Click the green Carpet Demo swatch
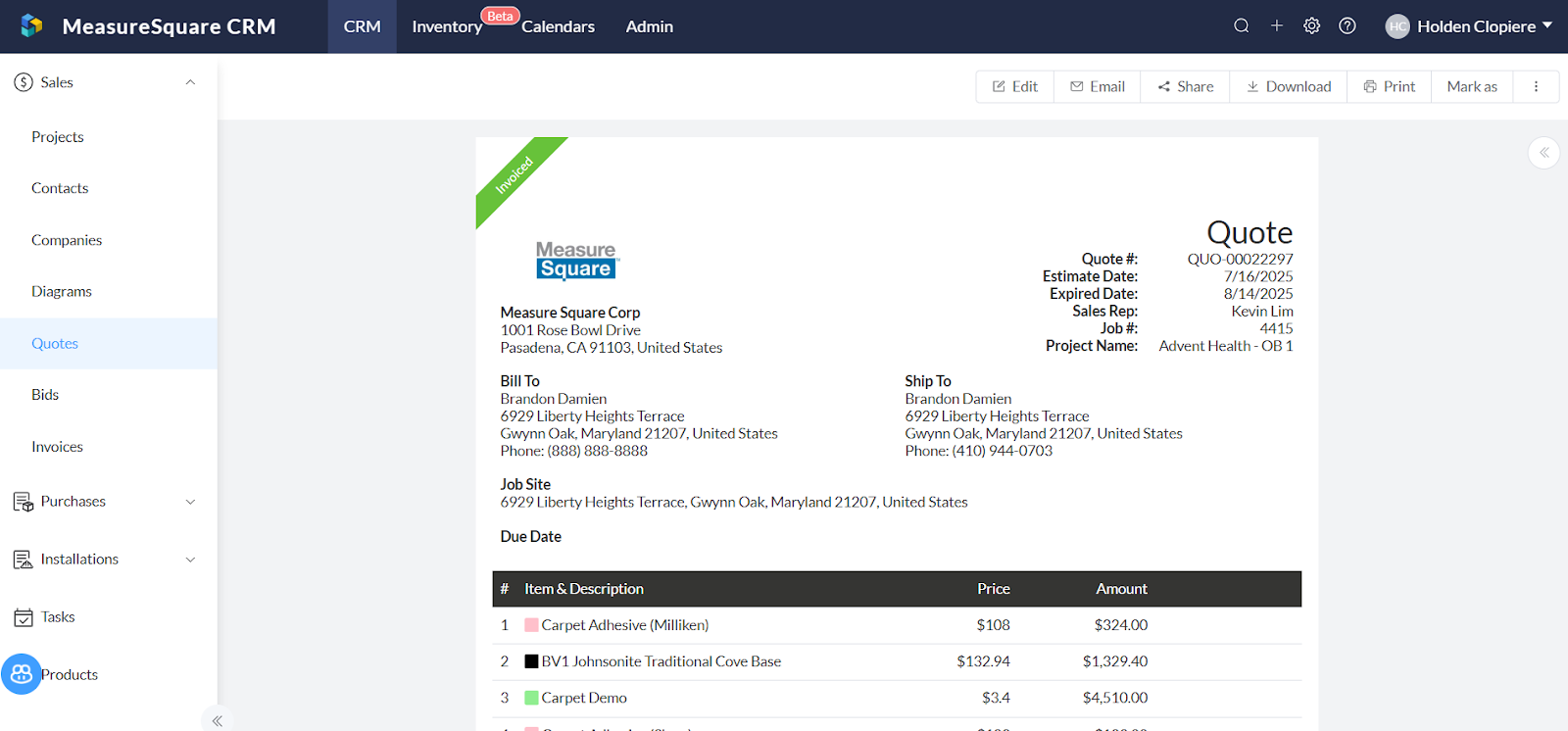This screenshot has height=731, width=1568. coord(531,698)
